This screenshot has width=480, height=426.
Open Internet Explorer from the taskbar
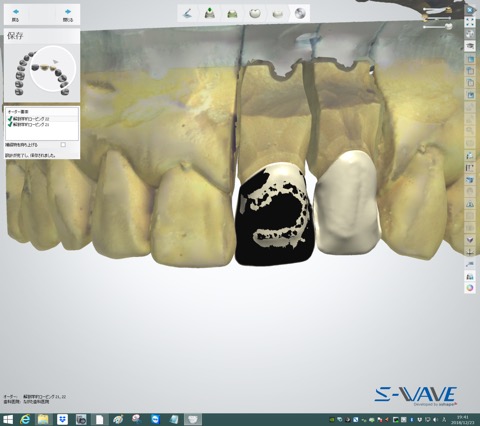[x=25, y=419]
